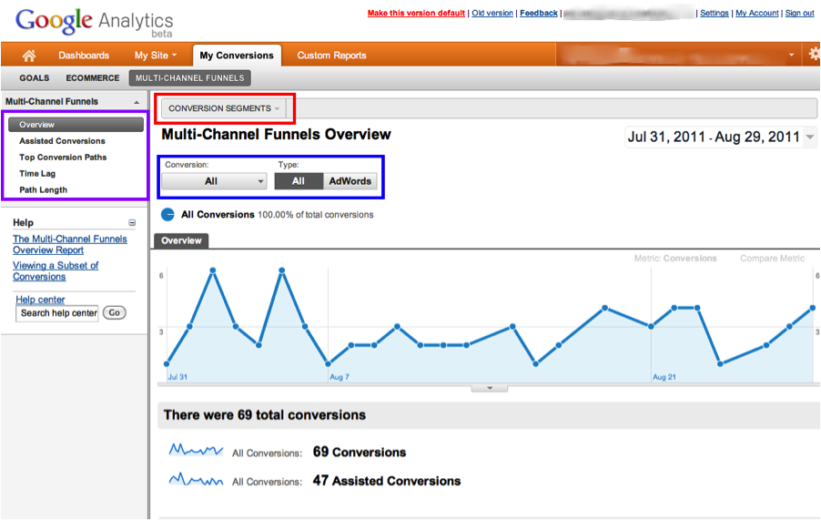
Task: Open the date range picker arrow
Action: click(x=810, y=137)
